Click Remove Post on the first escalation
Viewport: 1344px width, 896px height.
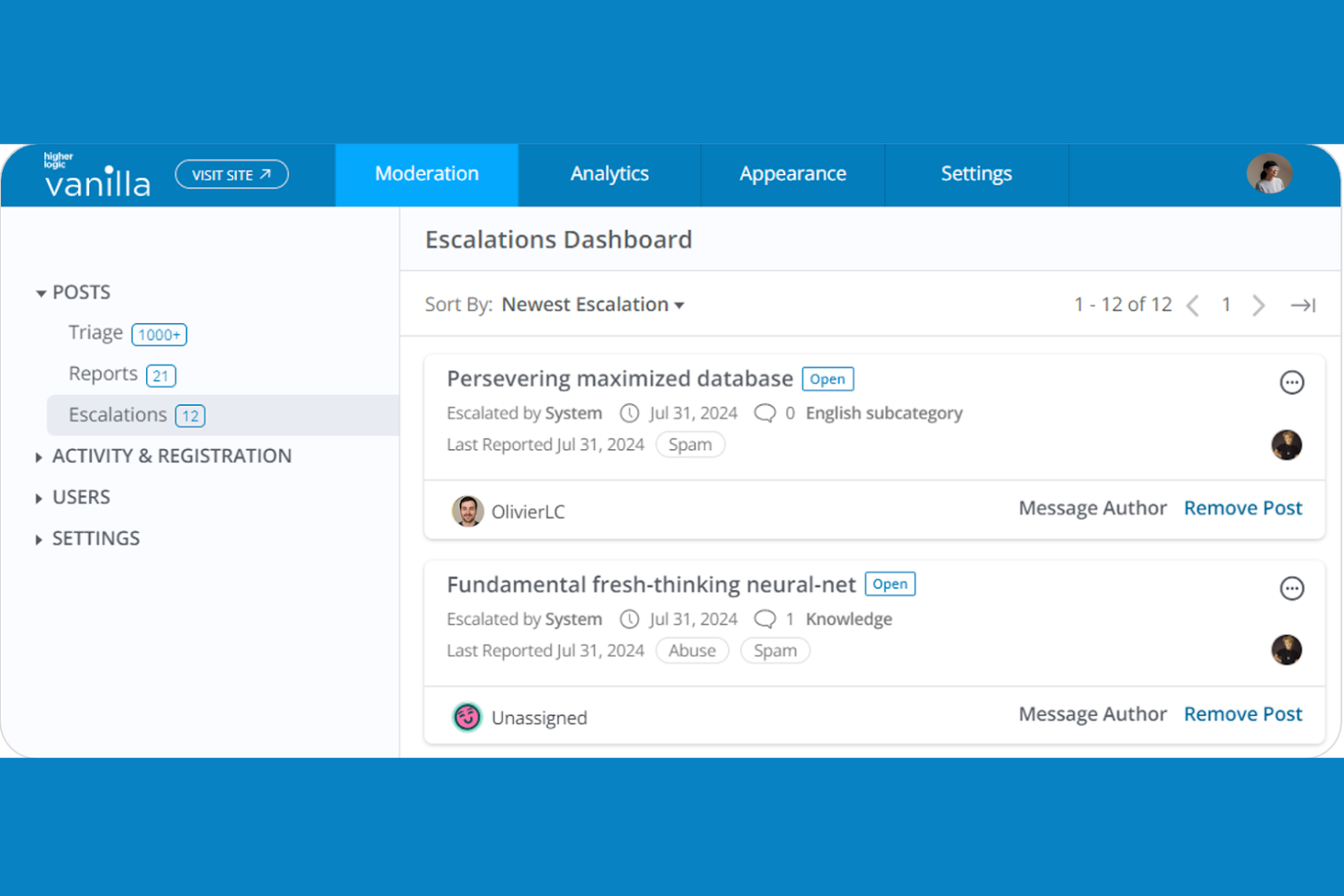coord(1242,507)
